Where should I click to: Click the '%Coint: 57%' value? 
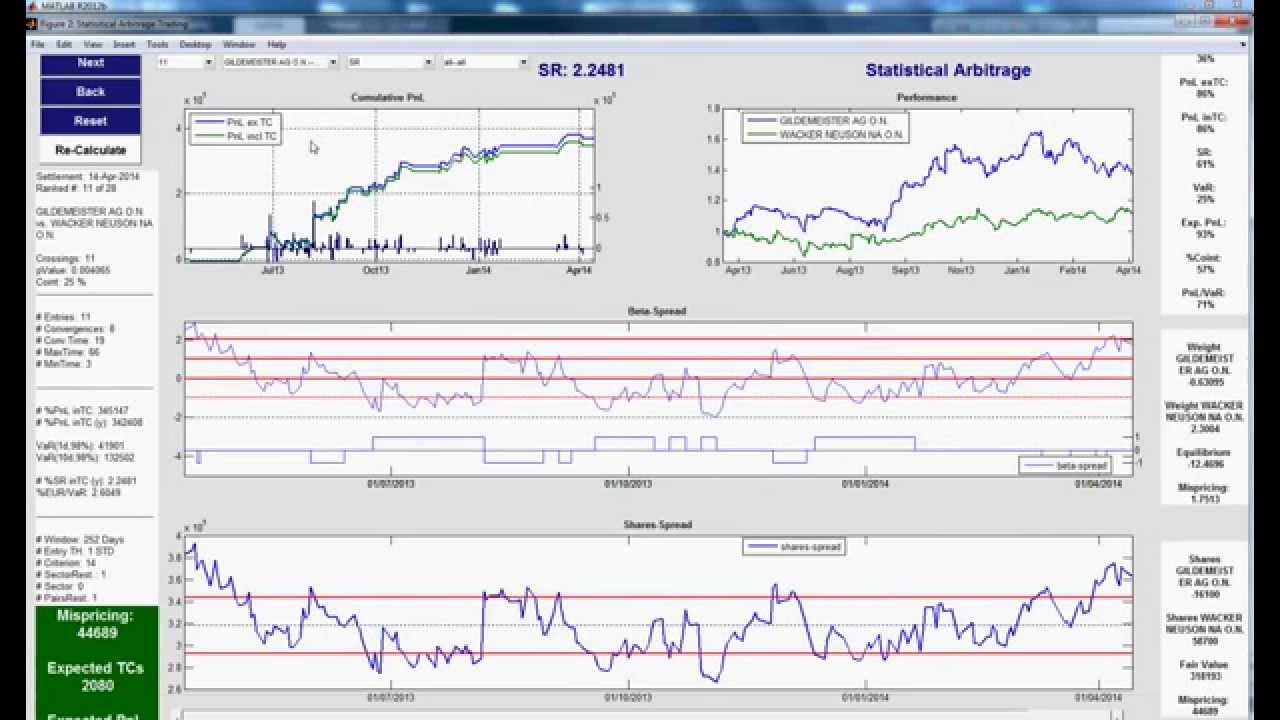coord(1204,263)
